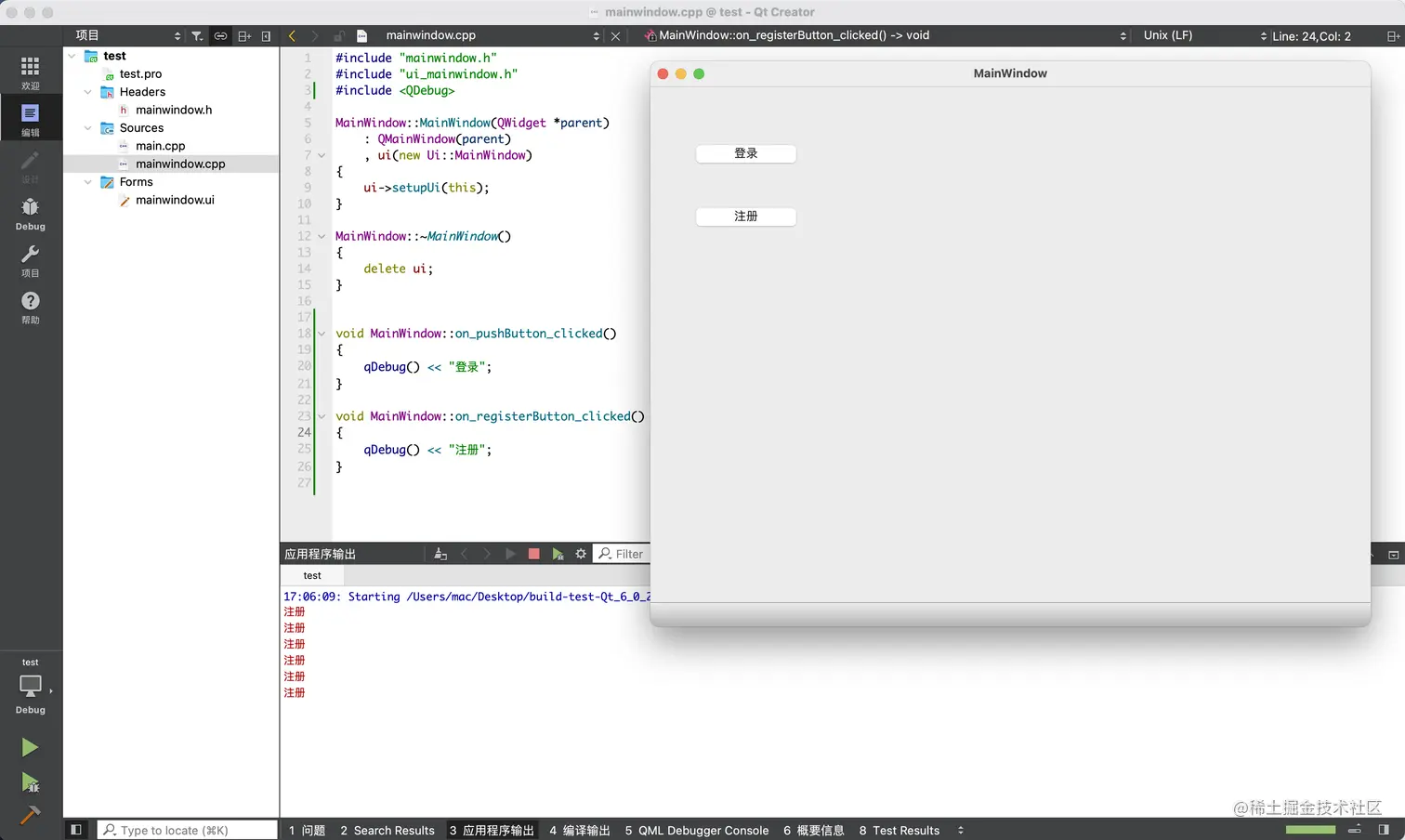1405x840 pixels.
Task: Split the project side panel
Action: (x=244, y=36)
